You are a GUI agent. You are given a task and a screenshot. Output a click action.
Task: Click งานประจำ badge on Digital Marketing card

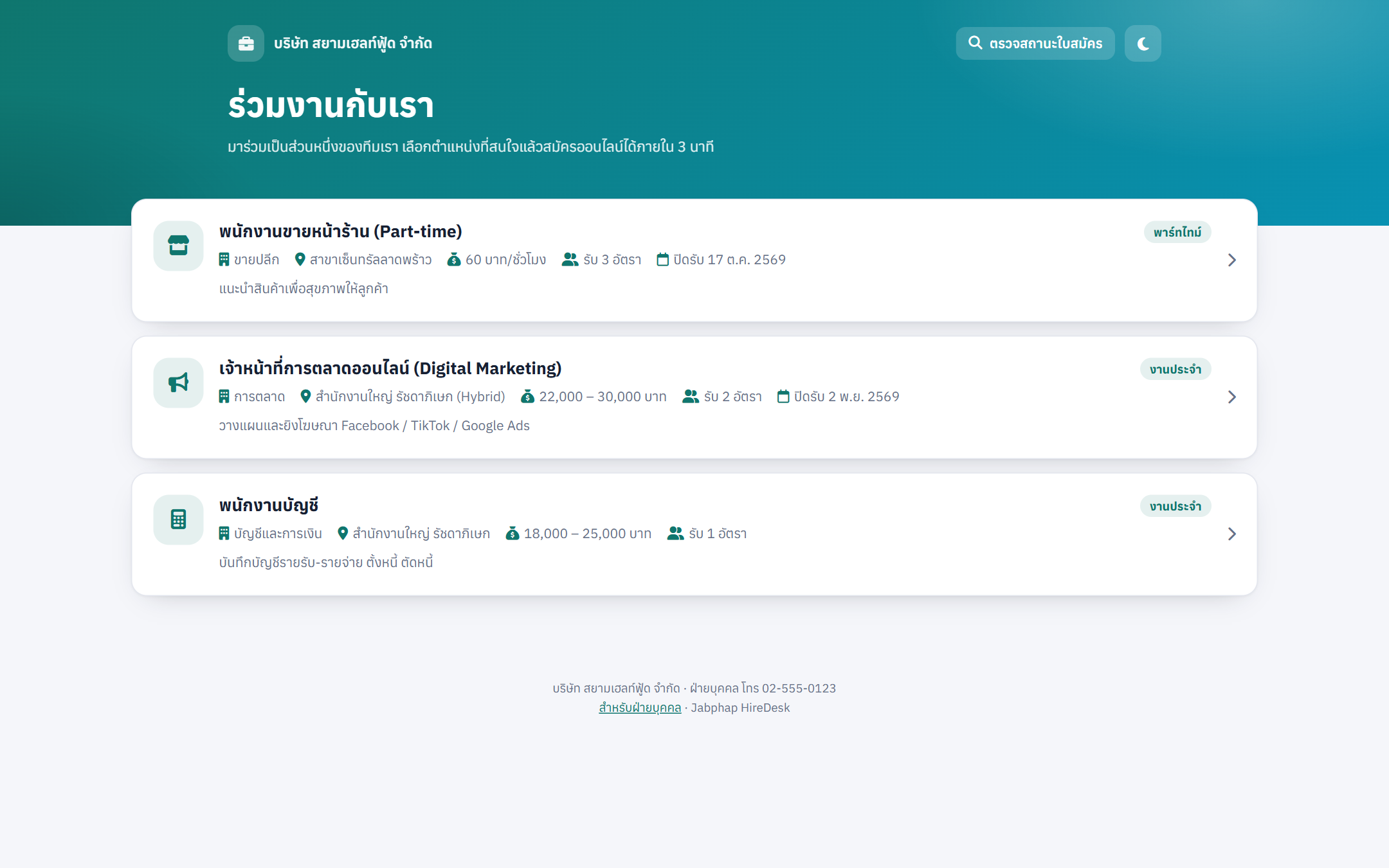[1176, 369]
